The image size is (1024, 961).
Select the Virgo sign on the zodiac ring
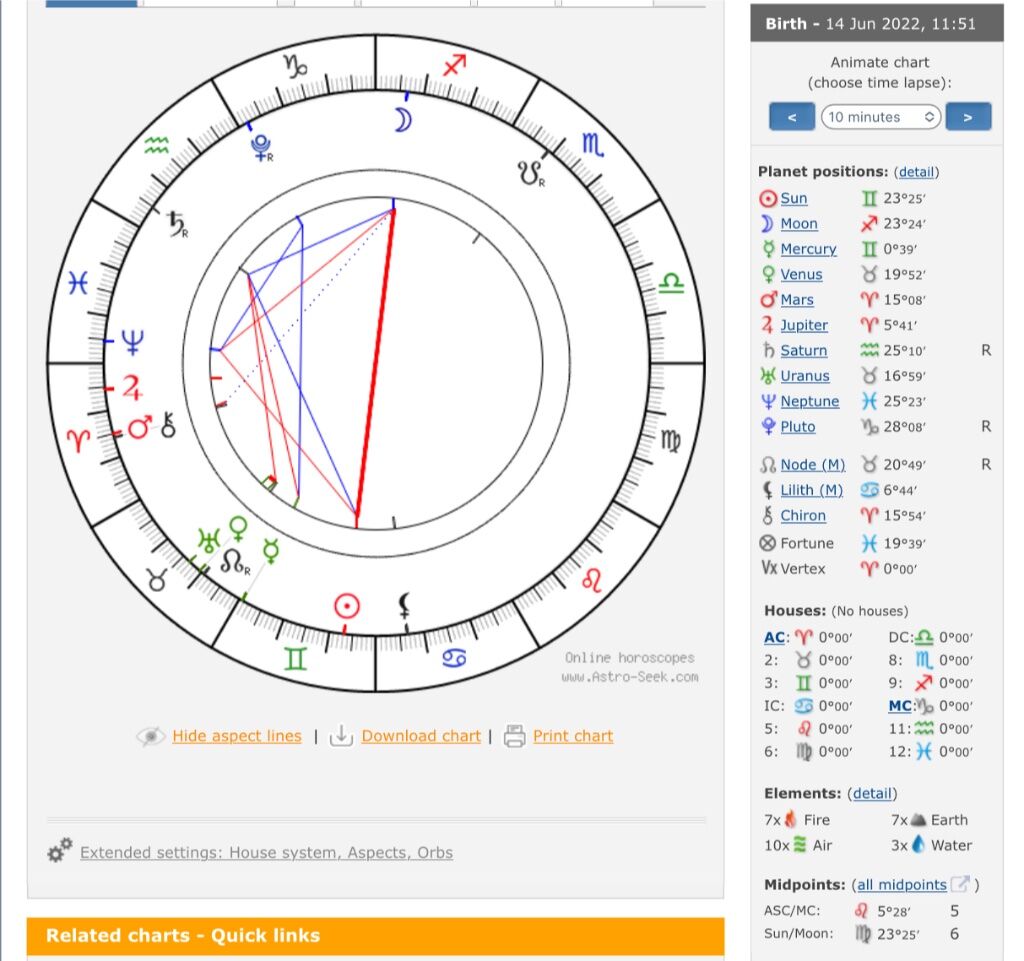tap(671, 441)
